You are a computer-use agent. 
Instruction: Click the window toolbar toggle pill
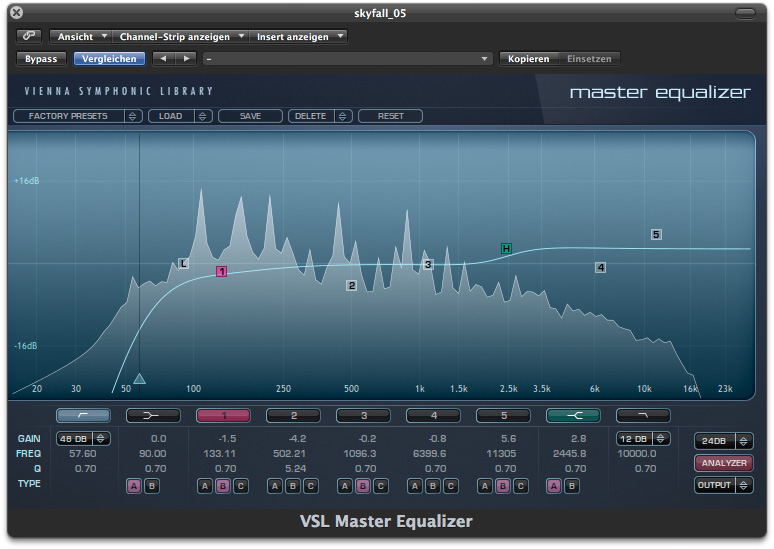click(745, 13)
